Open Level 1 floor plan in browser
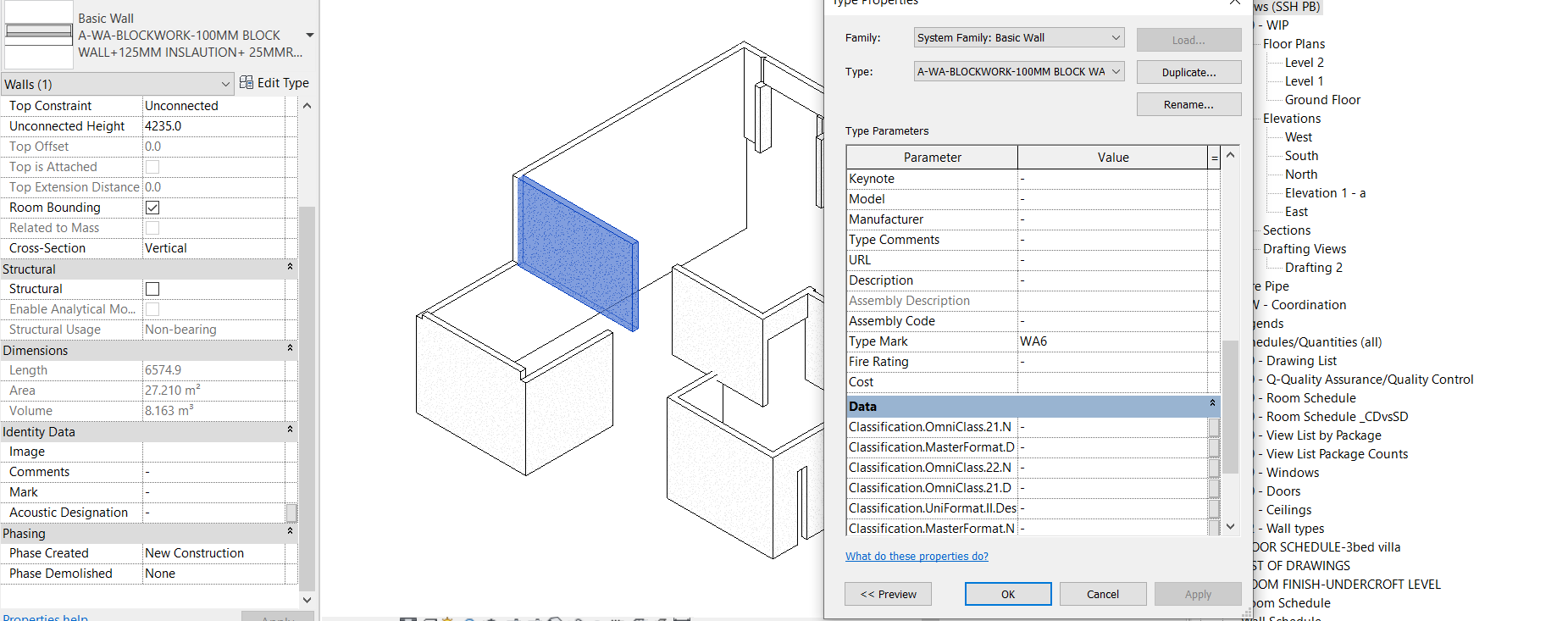1568x621 pixels. [x=1304, y=81]
